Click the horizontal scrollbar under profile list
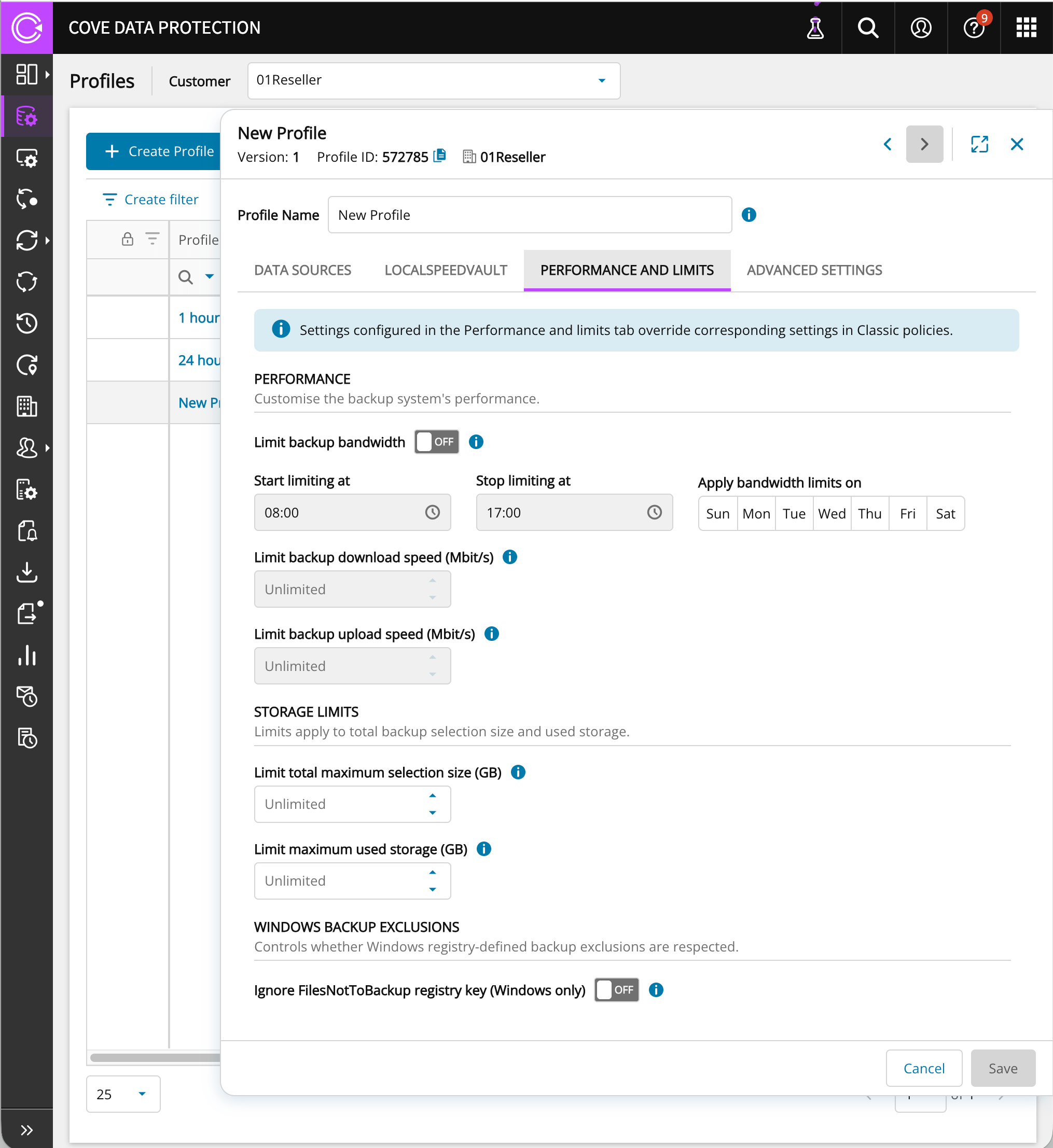 [x=155, y=1057]
